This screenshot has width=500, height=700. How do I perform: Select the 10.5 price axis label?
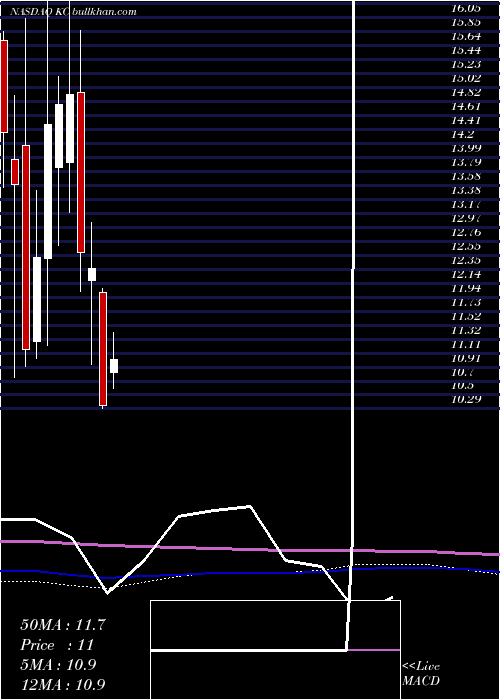click(x=462, y=386)
